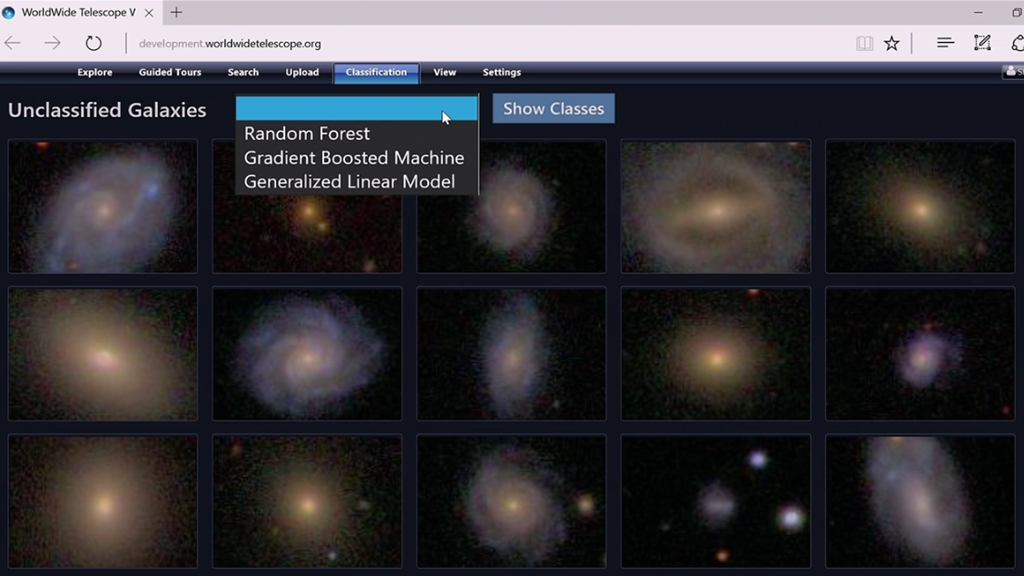Select the blue spiral galaxy thumbnail in top row
Viewport: 1024px width, 576px height.
(103, 206)
